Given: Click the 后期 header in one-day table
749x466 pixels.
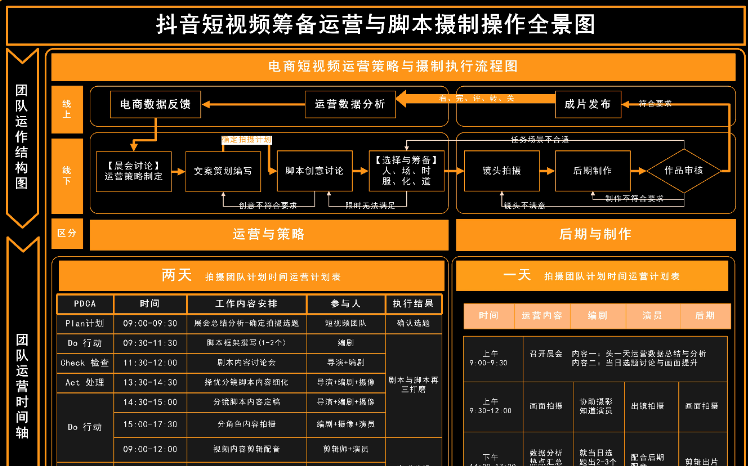Looking at the screenshot, I should click(x=705, y=316).
